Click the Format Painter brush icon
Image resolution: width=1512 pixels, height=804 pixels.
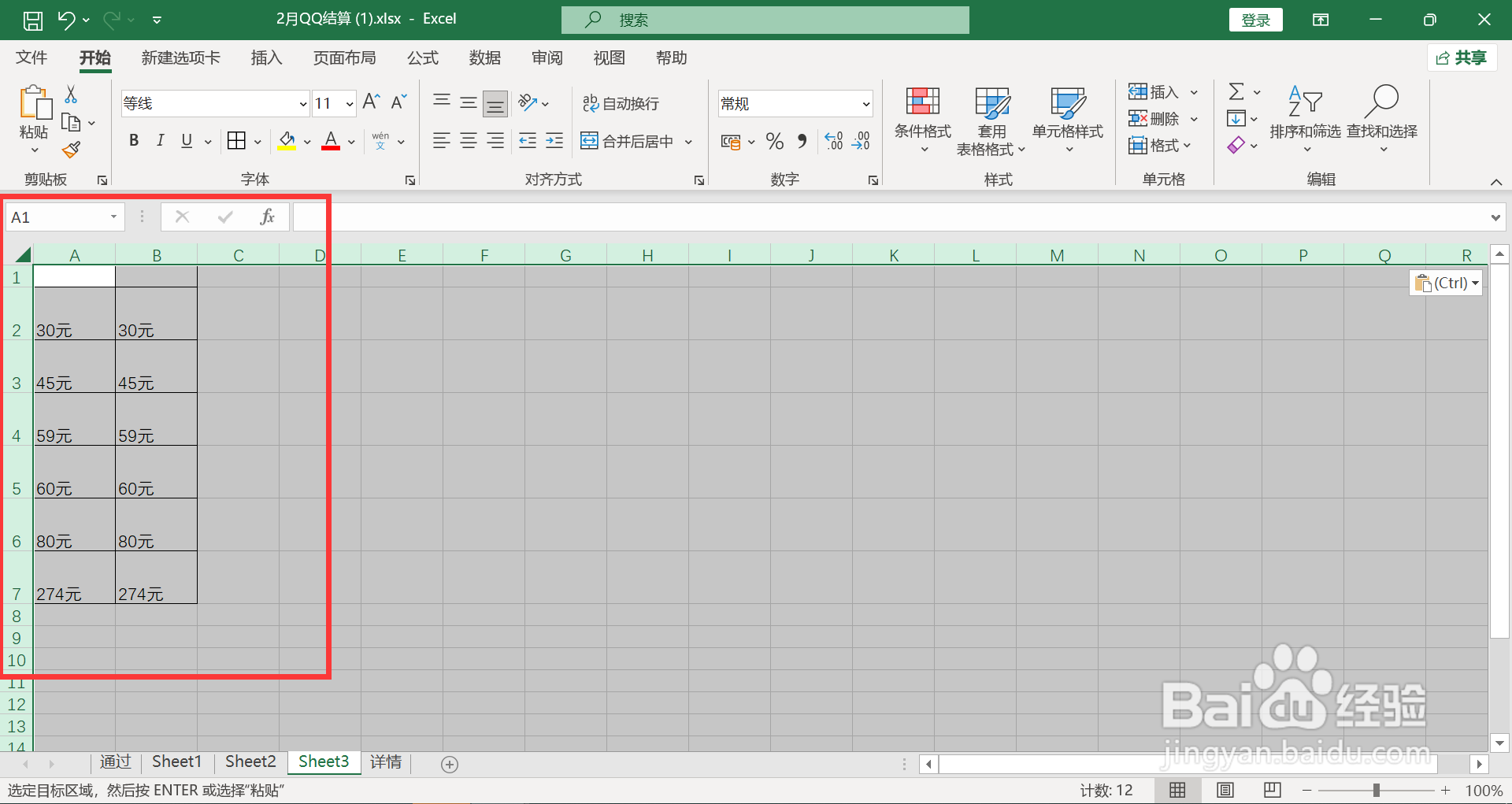click(71, 150)
